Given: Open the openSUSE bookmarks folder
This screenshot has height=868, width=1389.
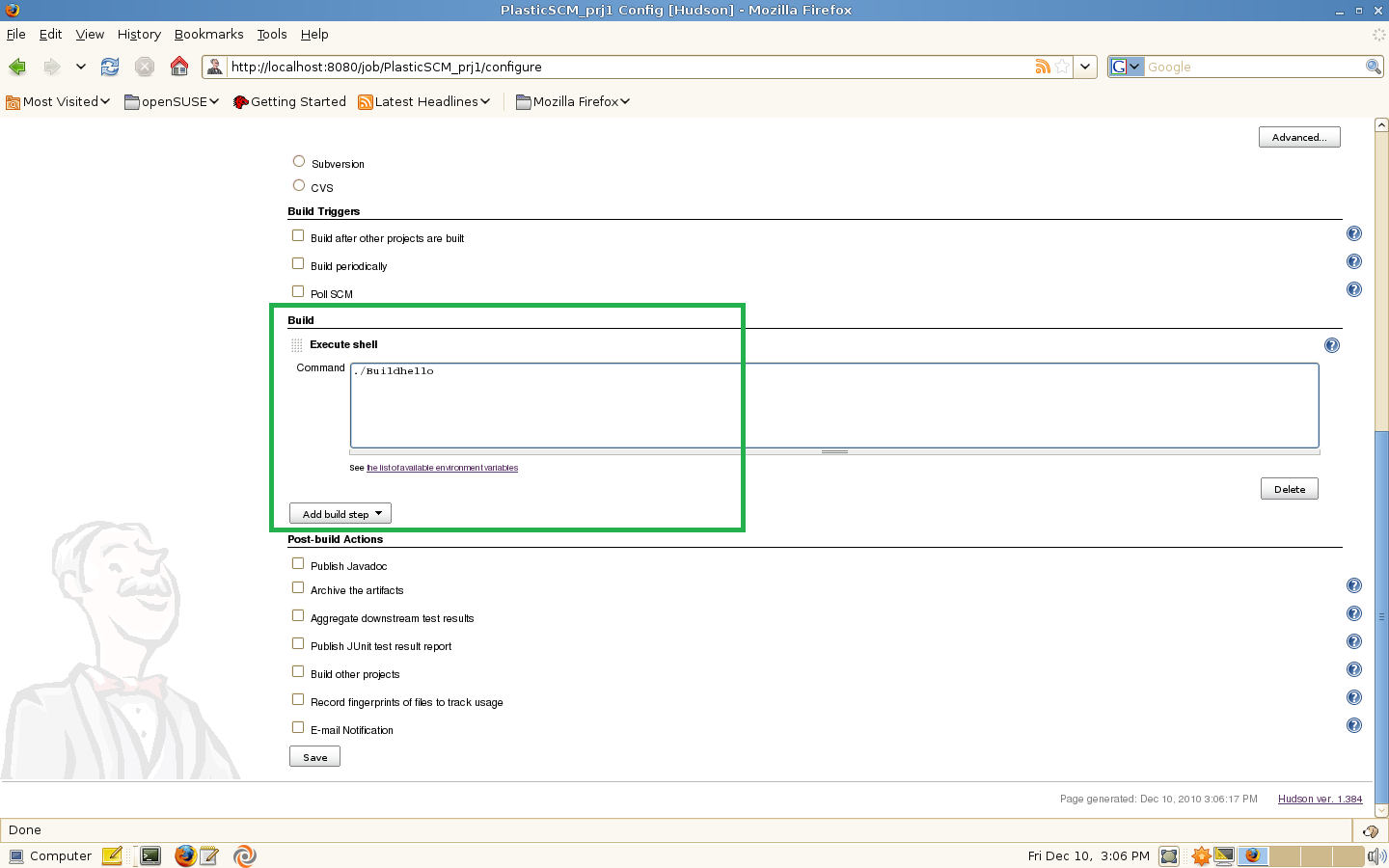Looking at the screenshot, I should (172, 101).
